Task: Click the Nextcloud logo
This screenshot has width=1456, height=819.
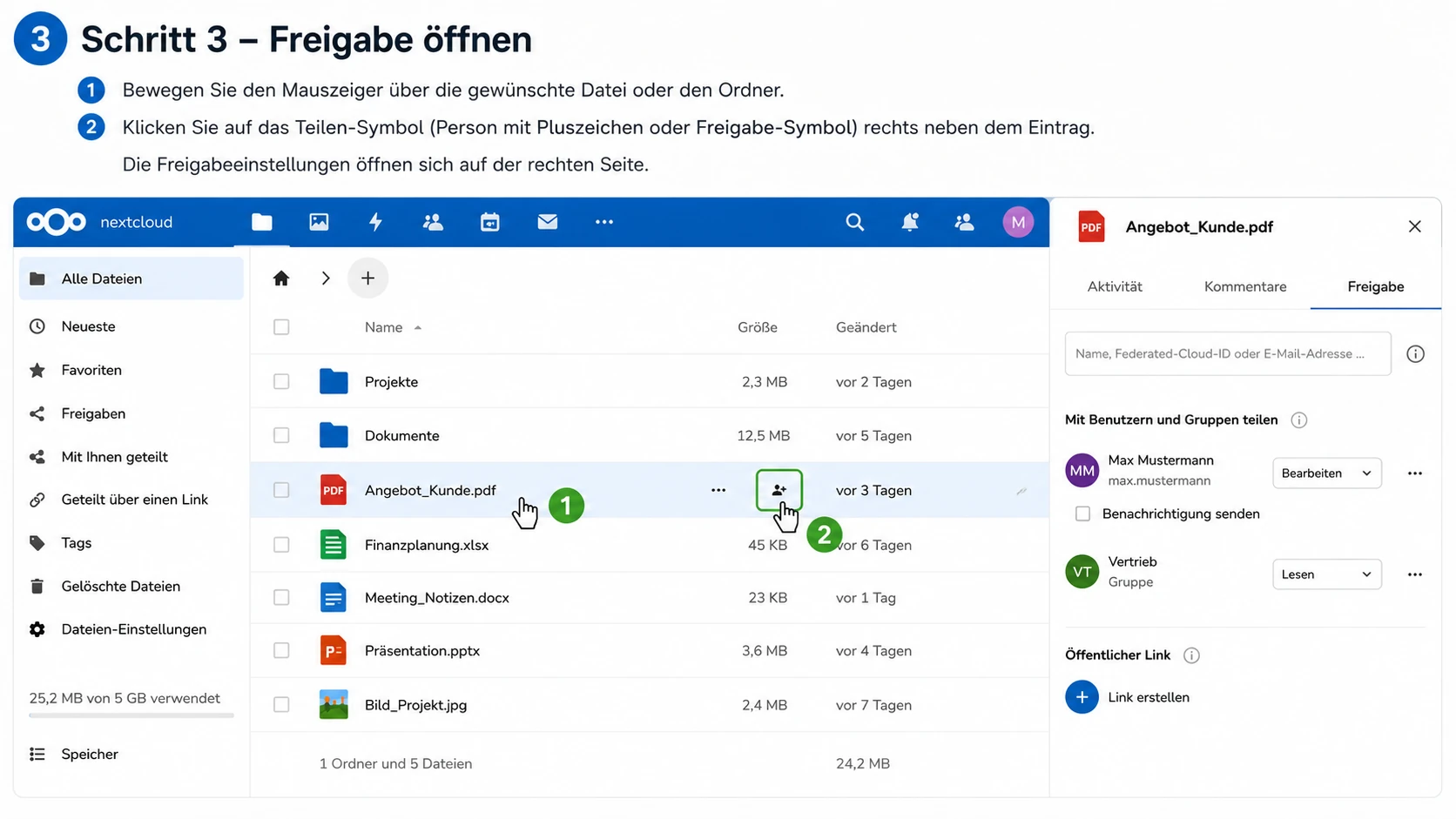Action: [57, 222]
